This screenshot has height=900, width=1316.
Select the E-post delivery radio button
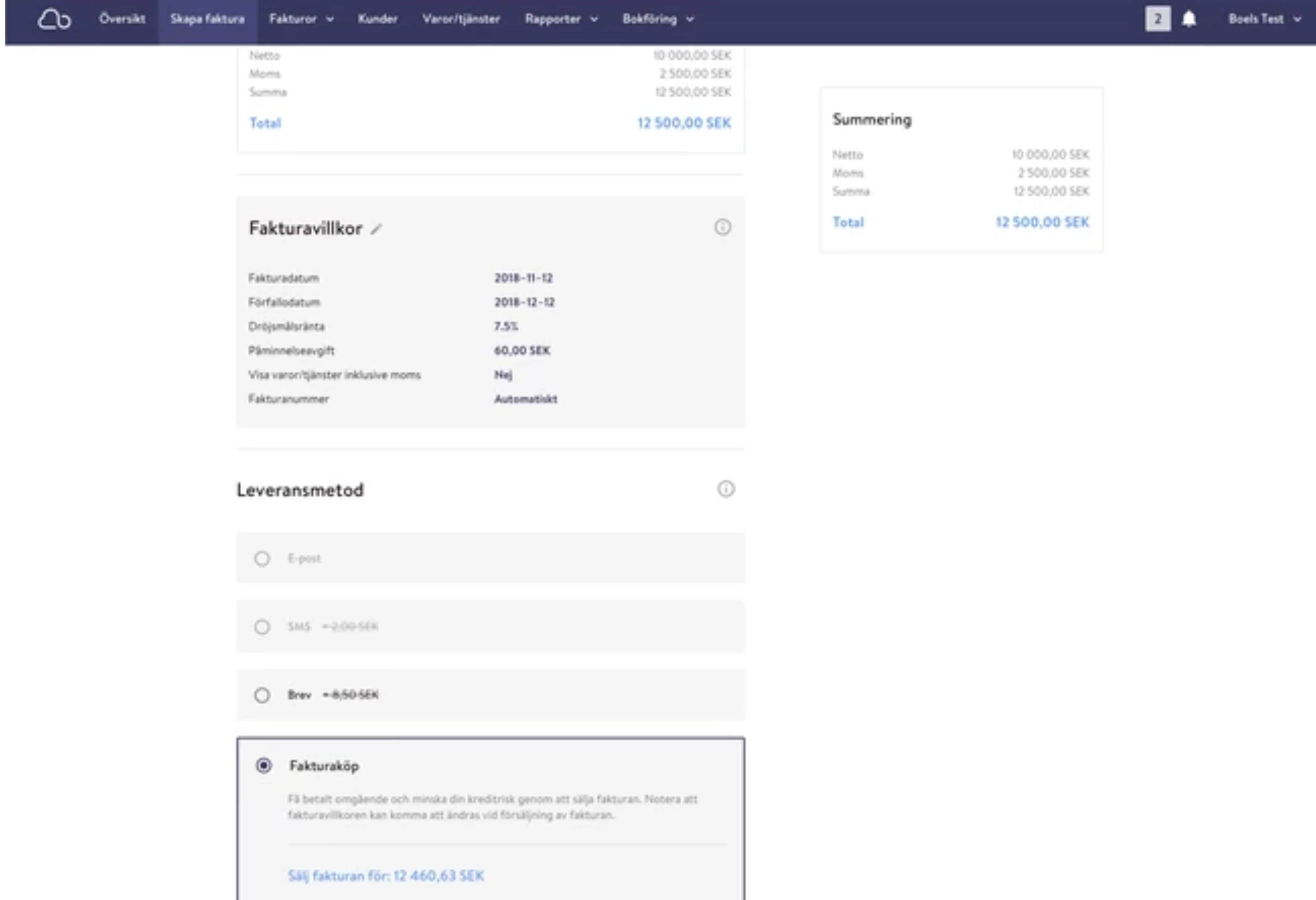tap(261, 559)
